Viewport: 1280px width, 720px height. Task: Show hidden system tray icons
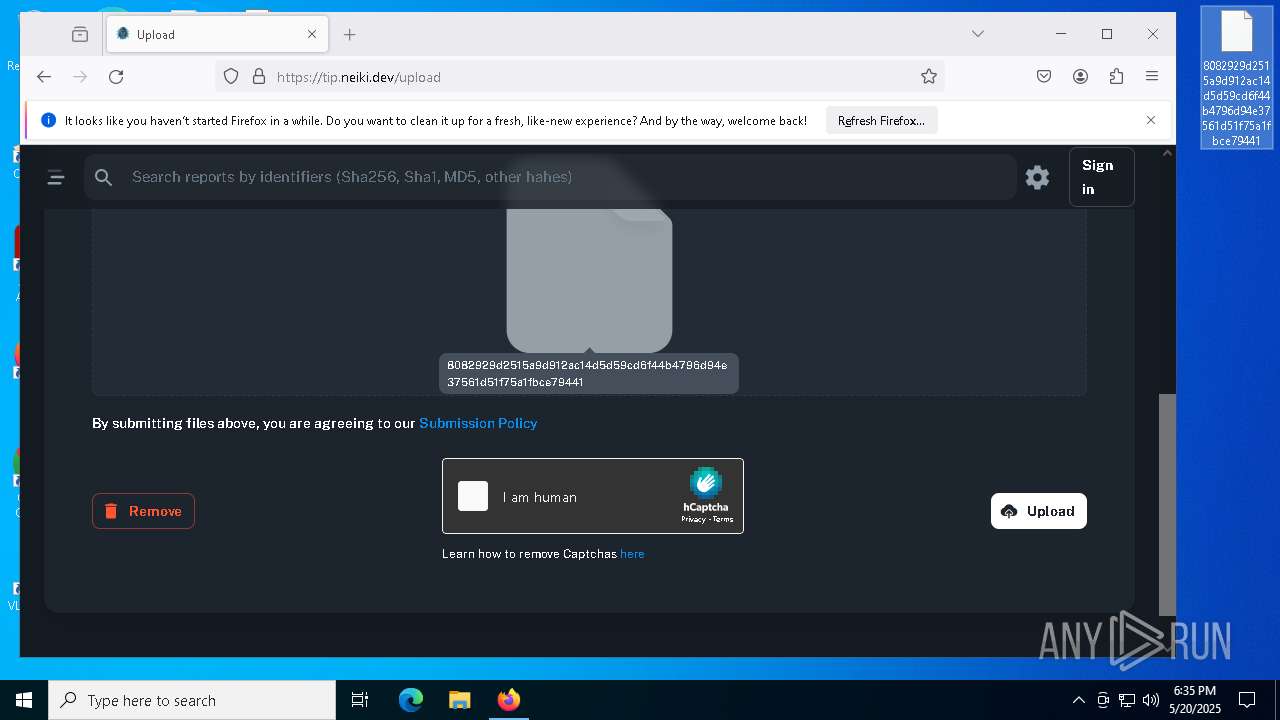click(x=1078, y=700)
